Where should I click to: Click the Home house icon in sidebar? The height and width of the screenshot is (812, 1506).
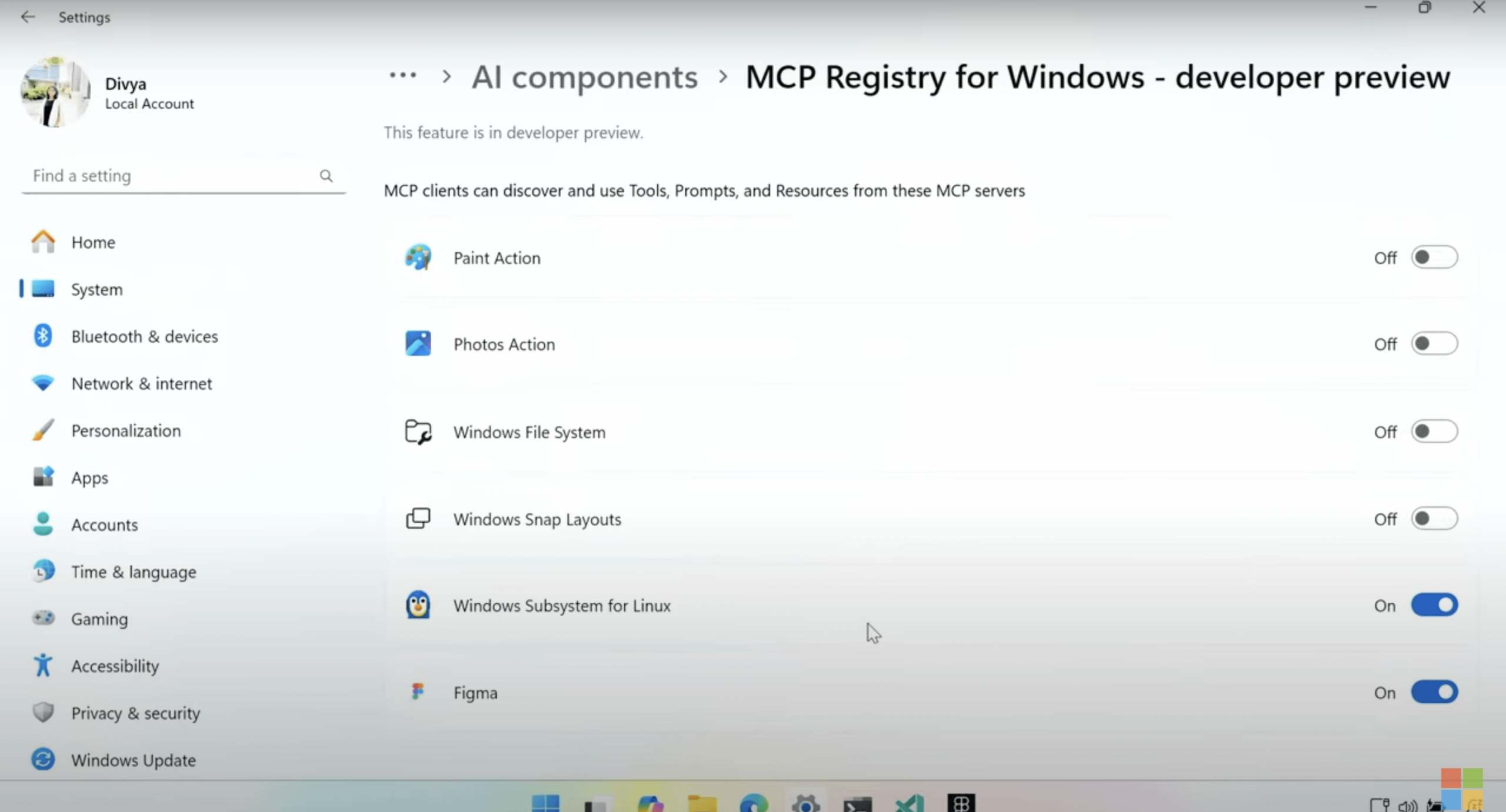tap(43, 242)
